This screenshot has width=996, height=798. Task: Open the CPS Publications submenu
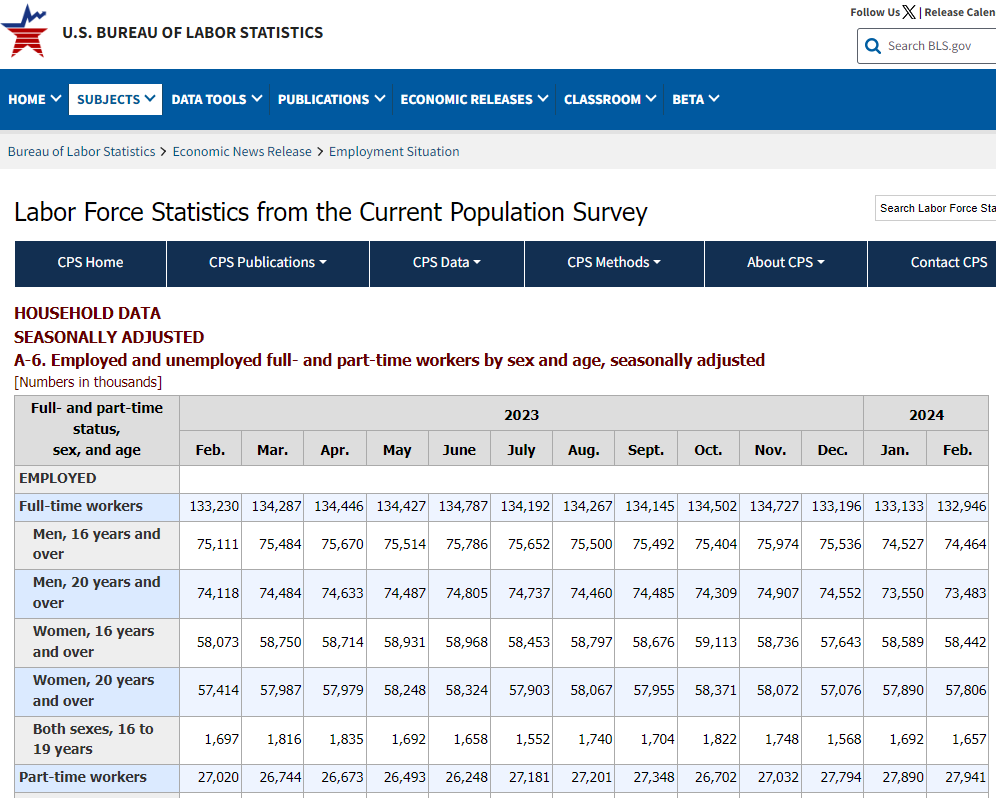point(267,263)
